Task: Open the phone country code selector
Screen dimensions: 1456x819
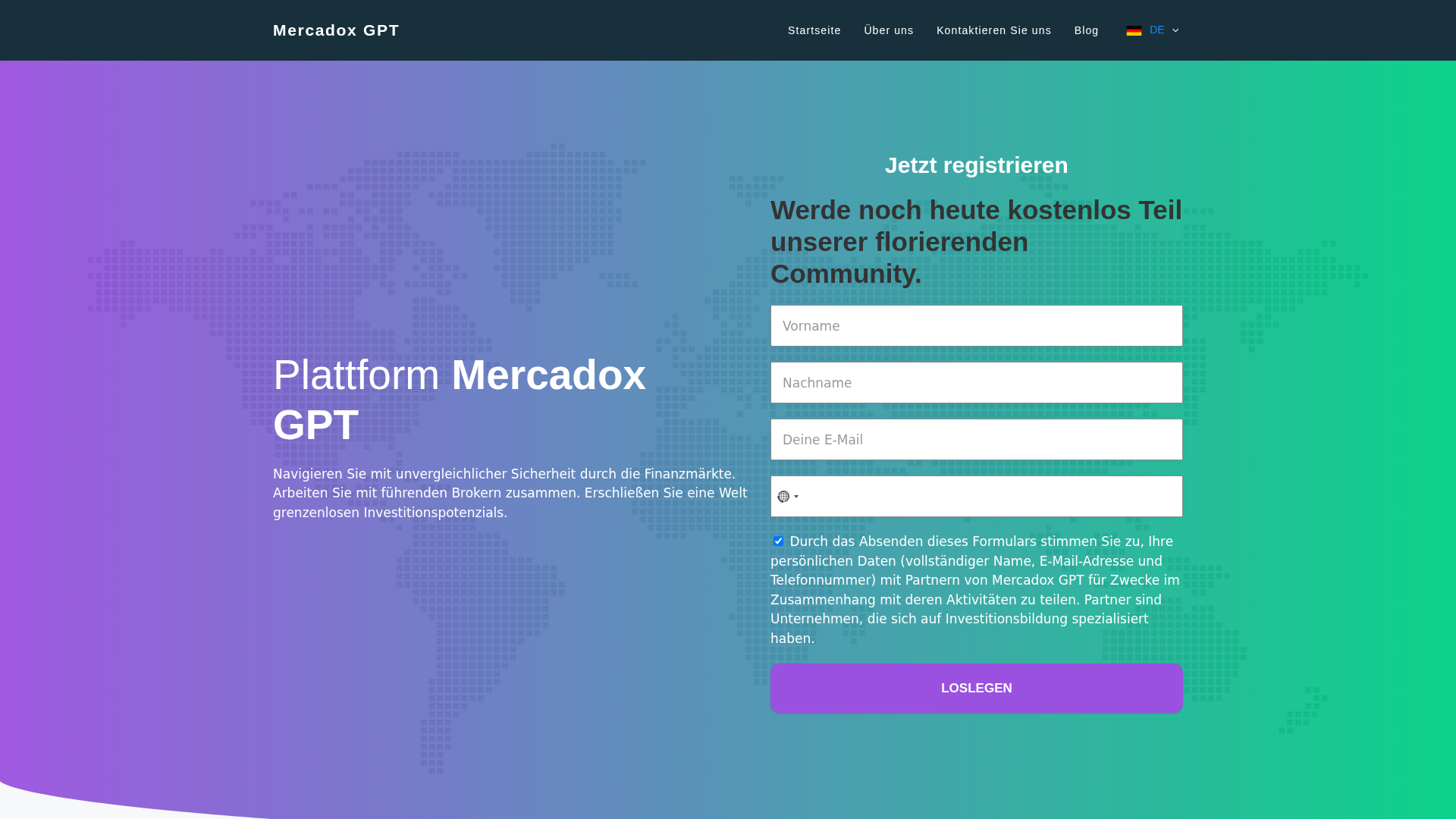Action: click(788, 497)
